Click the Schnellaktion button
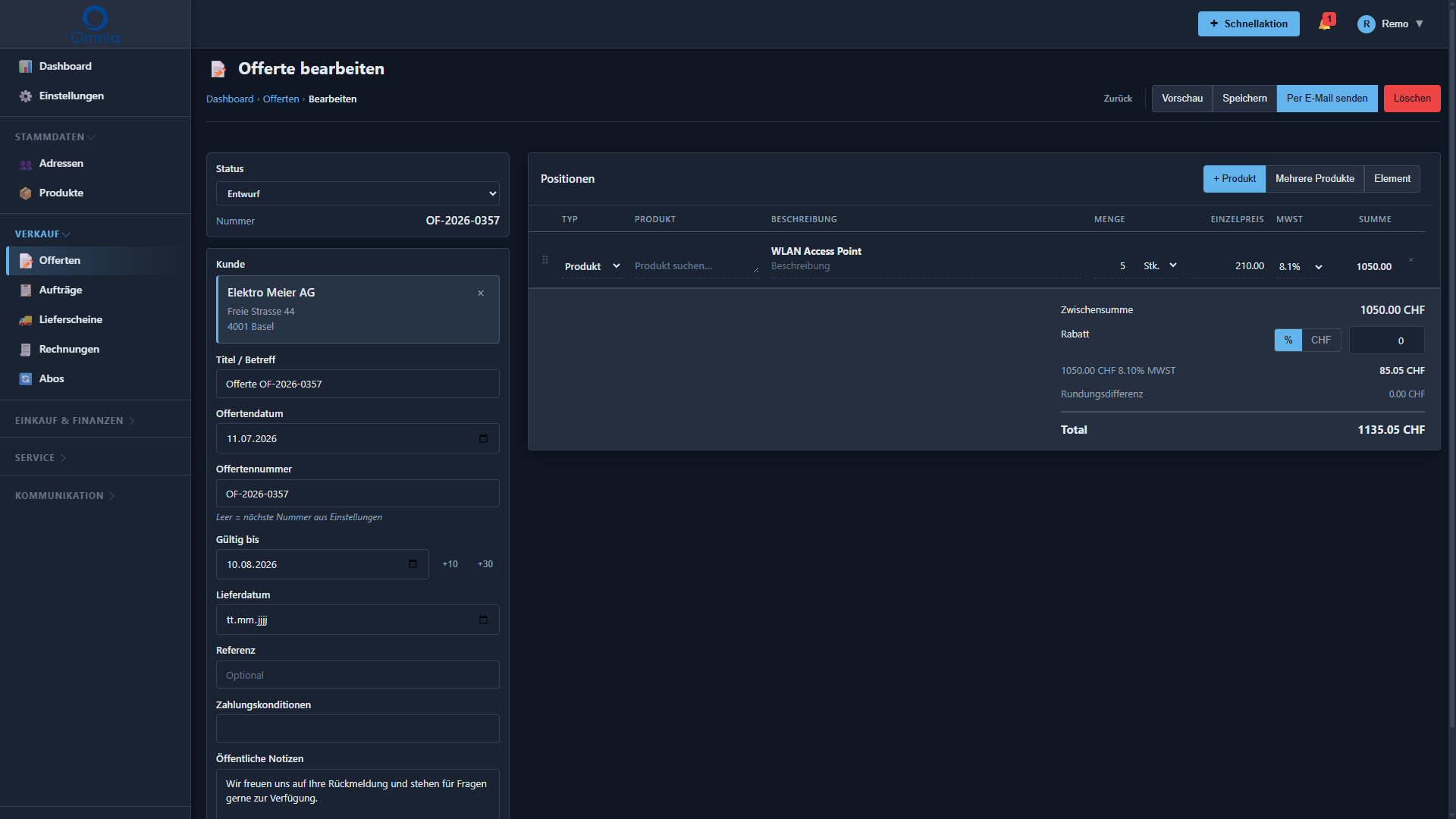The height and width of the screenshot is (819, 1456). (x=1248, y=24)
